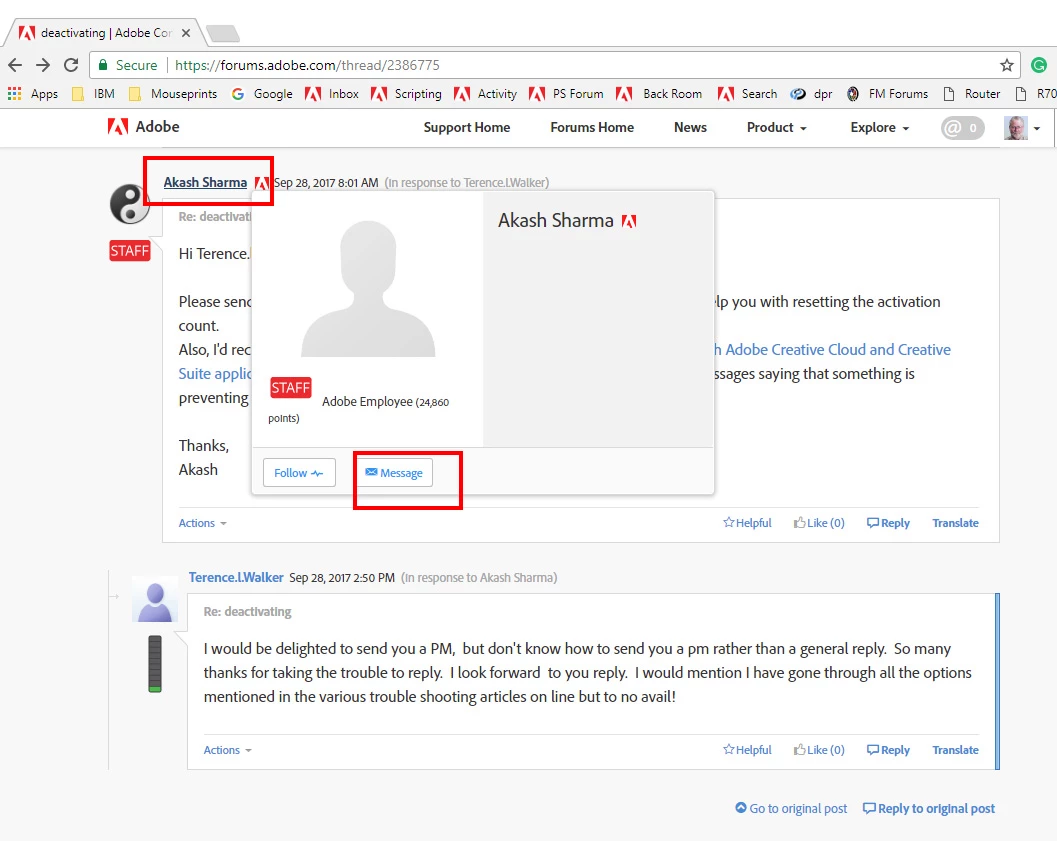Screen dimensions: 1057x841
Task: Click the Message button in popup
Action: click(x=394, y=473)
